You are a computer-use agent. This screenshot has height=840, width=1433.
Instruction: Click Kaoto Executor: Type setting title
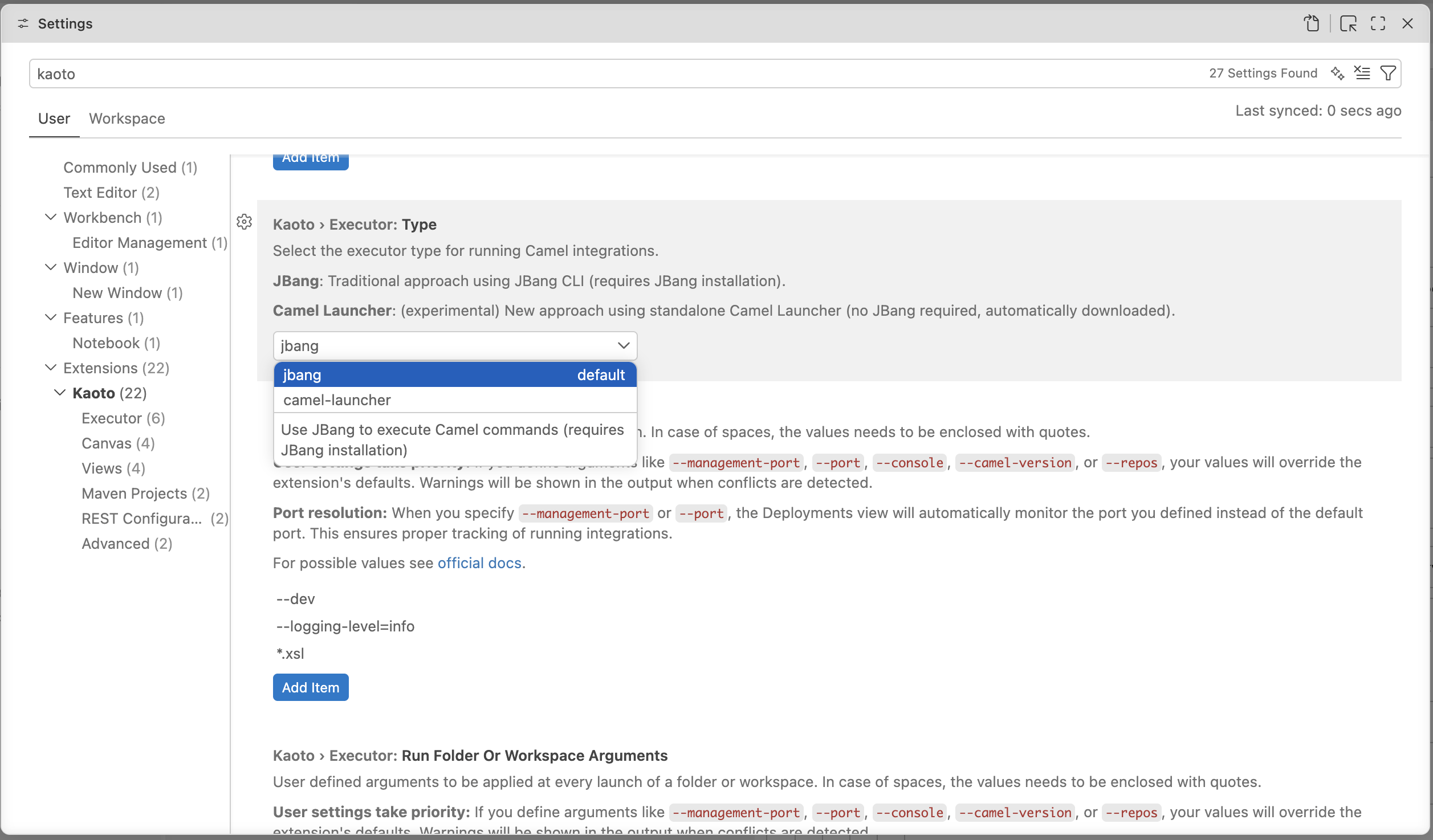click(x=355, y=225)
